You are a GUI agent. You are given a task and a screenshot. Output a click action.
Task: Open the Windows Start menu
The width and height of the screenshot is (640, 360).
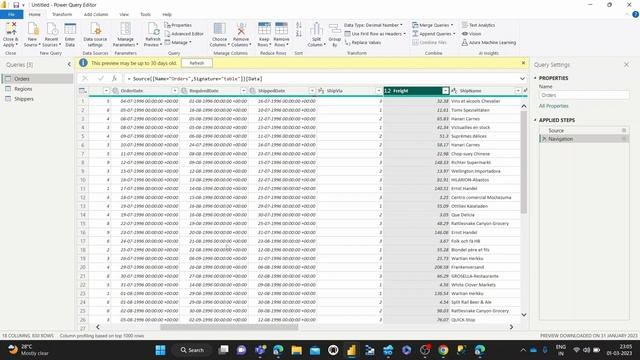[x=160, y=350]
